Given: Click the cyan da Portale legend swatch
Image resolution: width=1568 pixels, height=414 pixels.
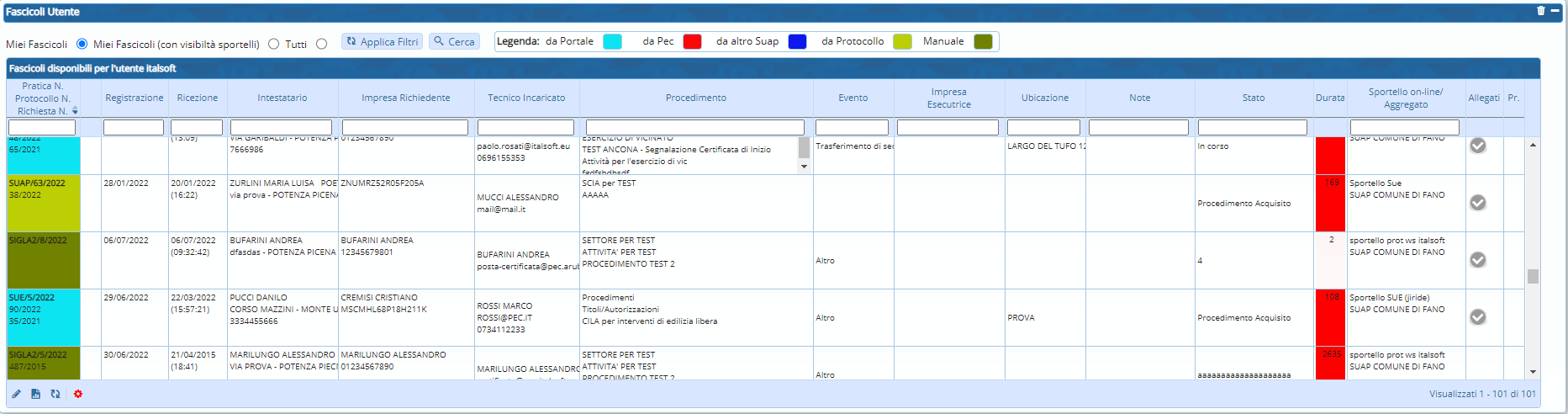Looking at the screenshot, I should coord(612,41).
